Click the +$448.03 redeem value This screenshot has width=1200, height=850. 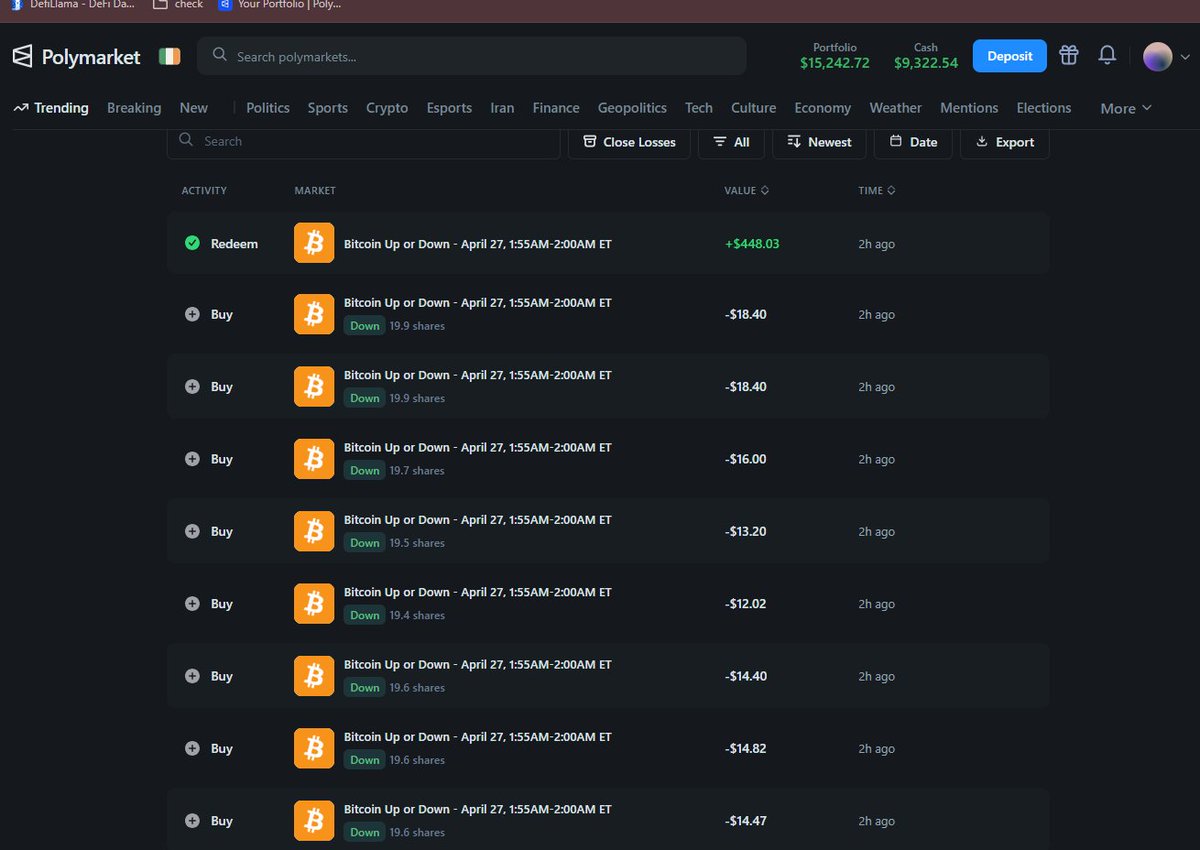[x=752, y=243]
